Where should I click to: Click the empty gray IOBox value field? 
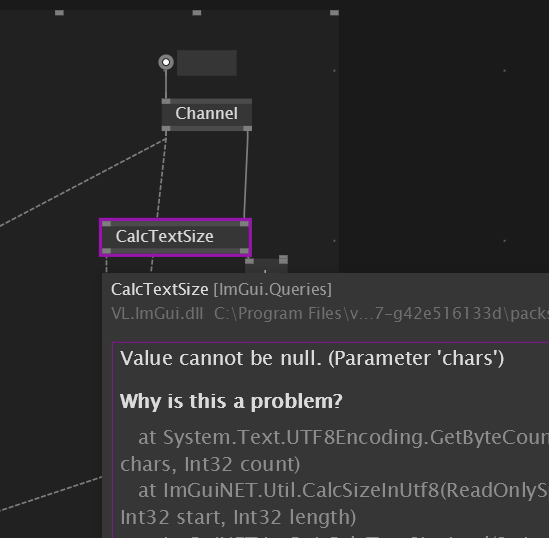207,63
